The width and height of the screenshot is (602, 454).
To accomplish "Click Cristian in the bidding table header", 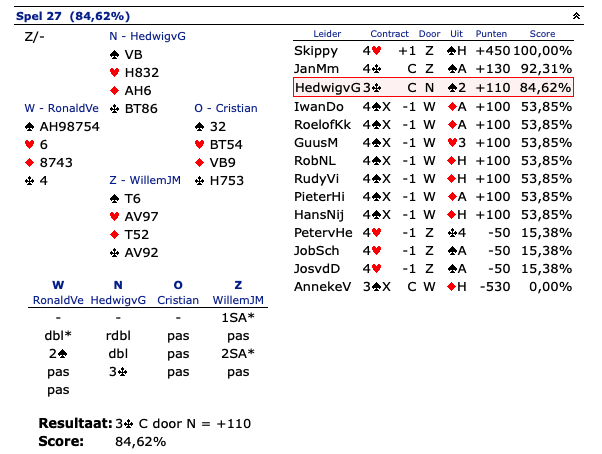I will pos(178,300).
